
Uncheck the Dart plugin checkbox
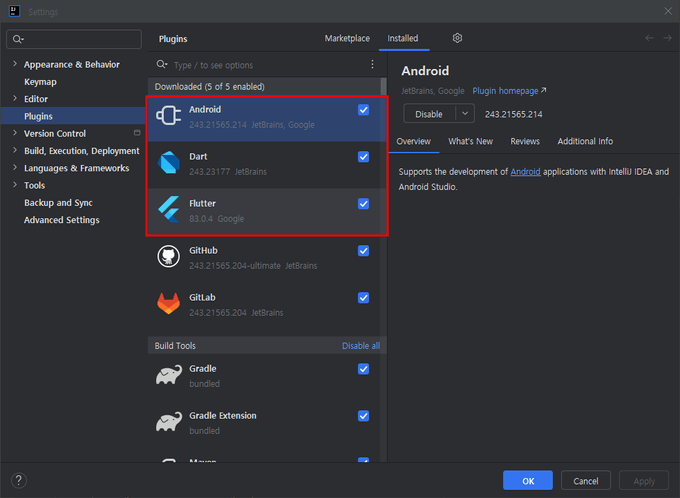pyautogui.click(x=363, y=157)
